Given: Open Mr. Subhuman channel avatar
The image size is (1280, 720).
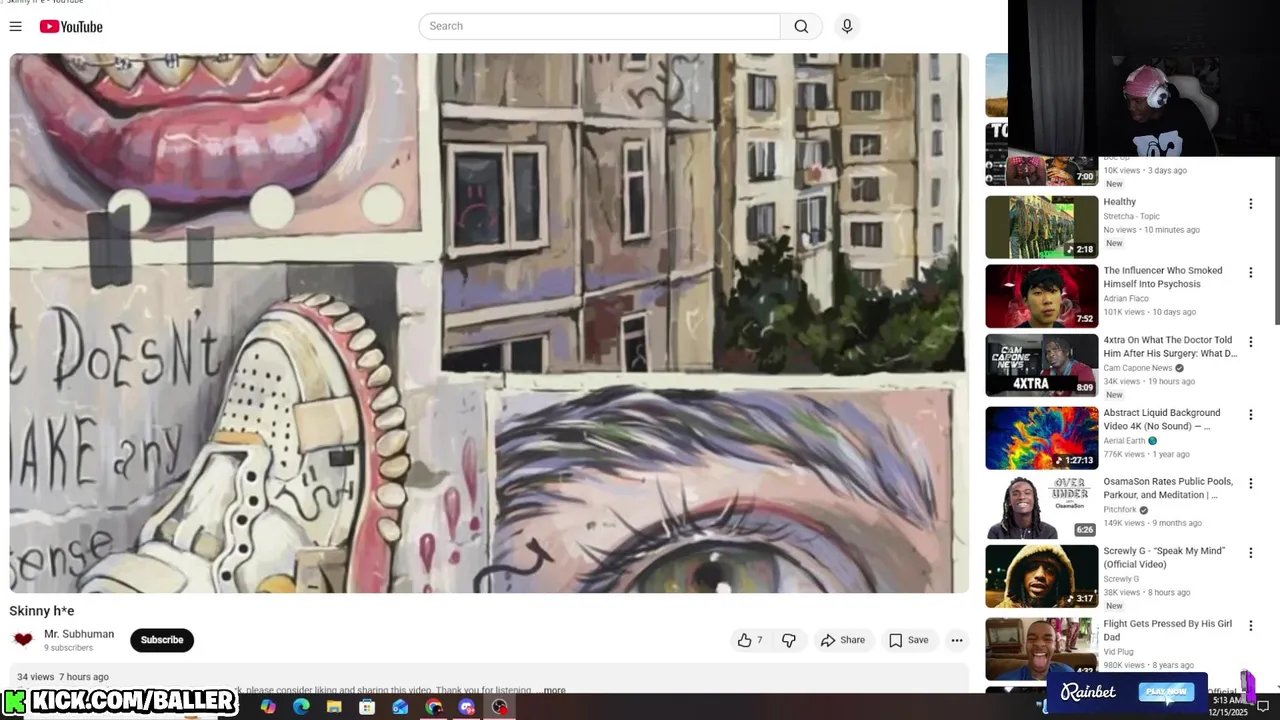Looking at the screenshot, I should [x=23, y=640].
